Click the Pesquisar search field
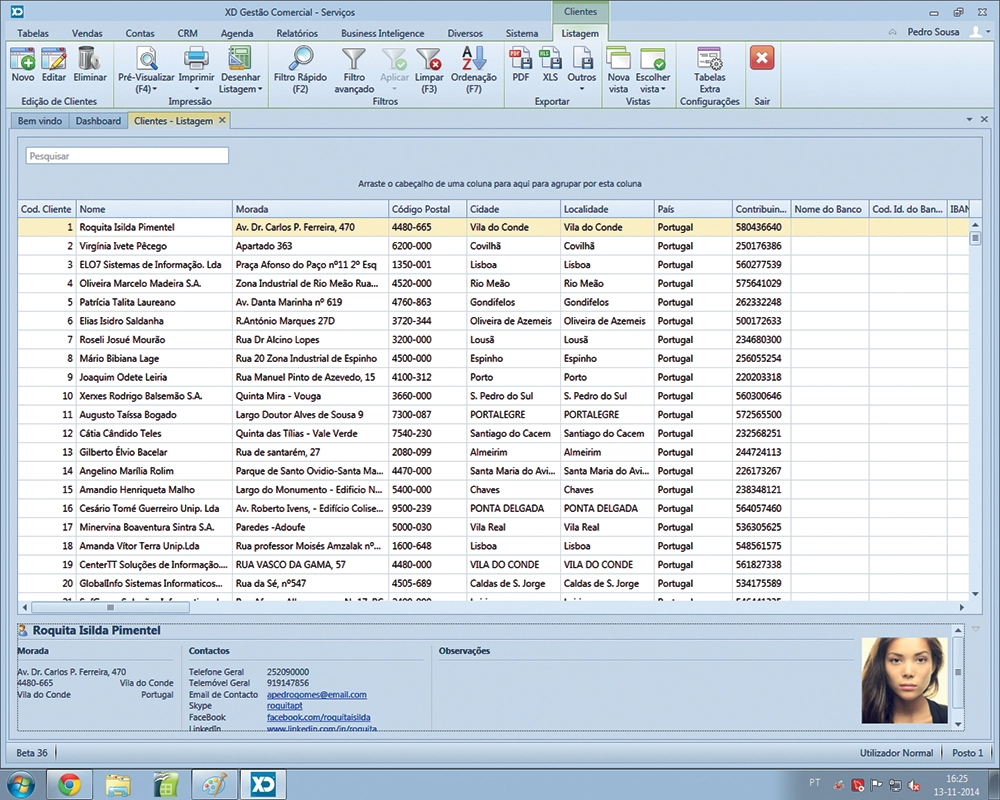Screen dimensions: 1000x800 pyautogui.click(x=127, y=156)
